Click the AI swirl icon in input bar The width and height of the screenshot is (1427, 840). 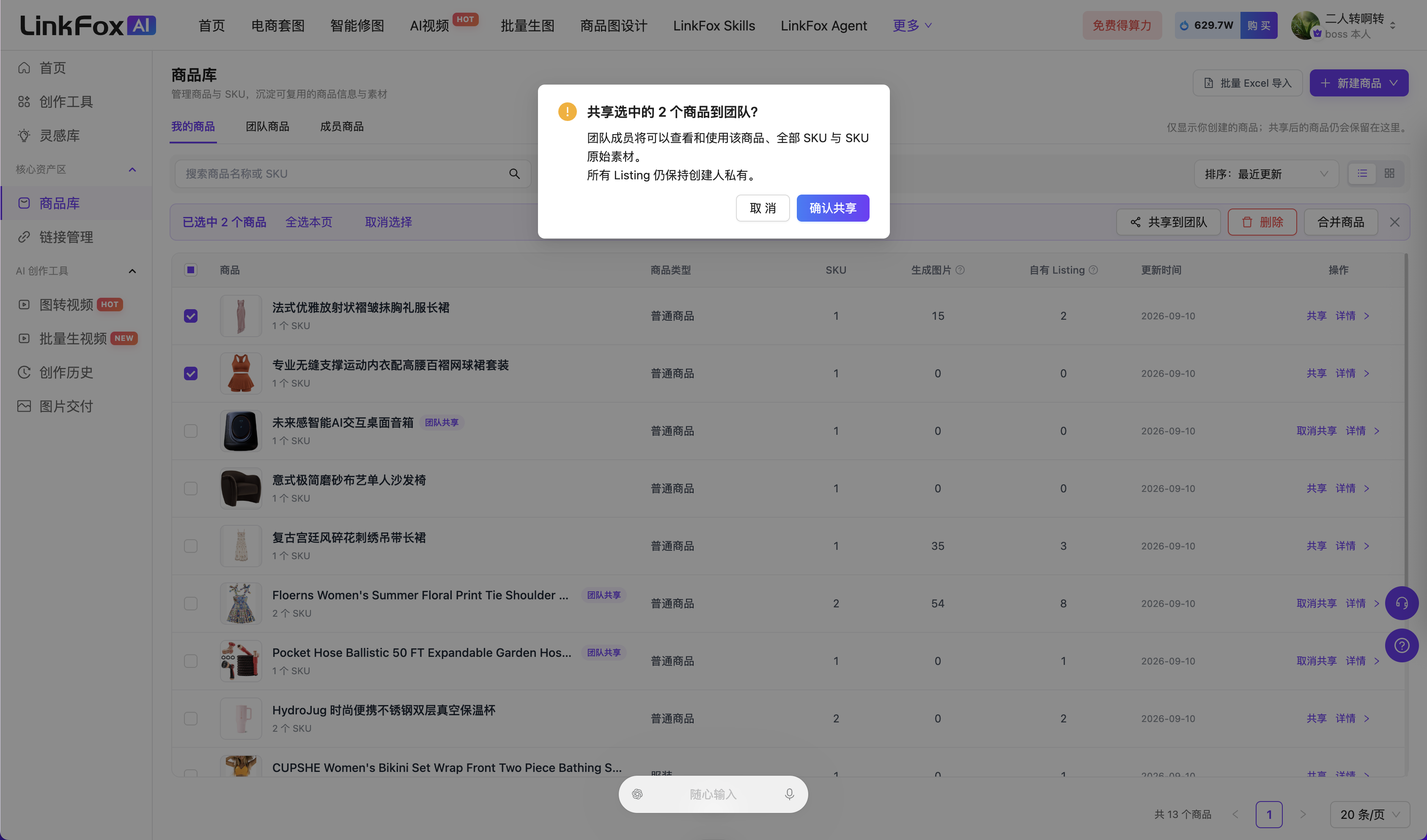click(x=637, y=794)
